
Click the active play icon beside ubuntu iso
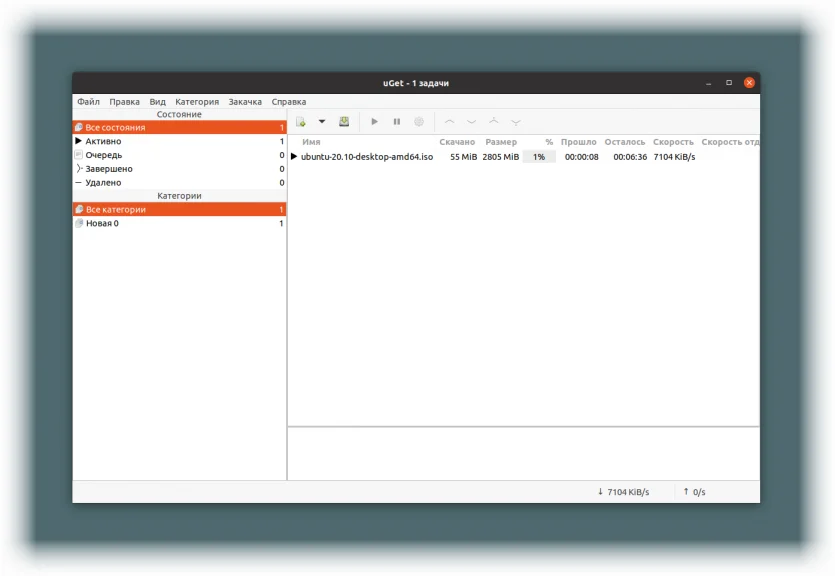293,157
